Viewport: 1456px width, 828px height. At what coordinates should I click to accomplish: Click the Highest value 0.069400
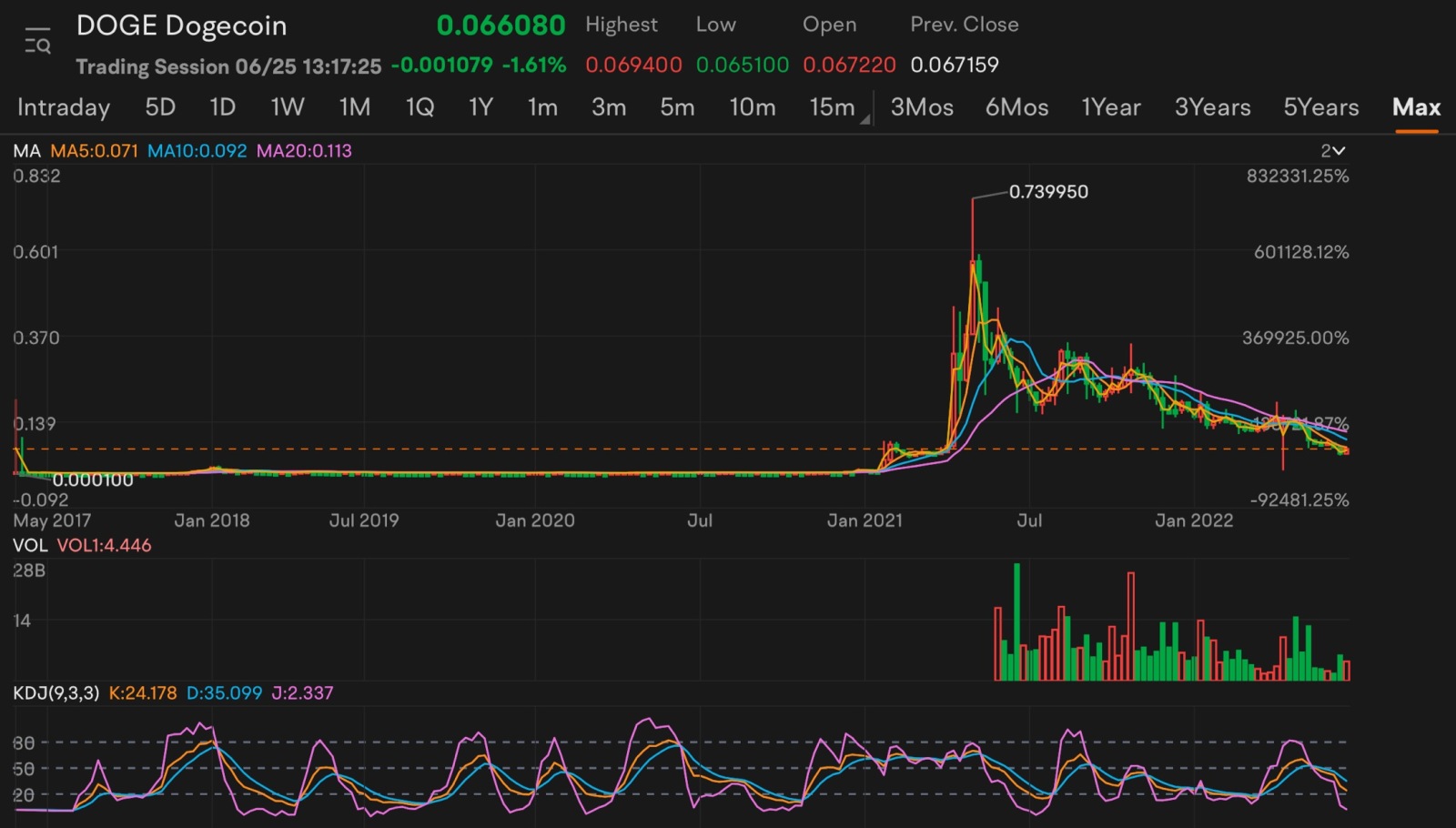pos(634,66)
